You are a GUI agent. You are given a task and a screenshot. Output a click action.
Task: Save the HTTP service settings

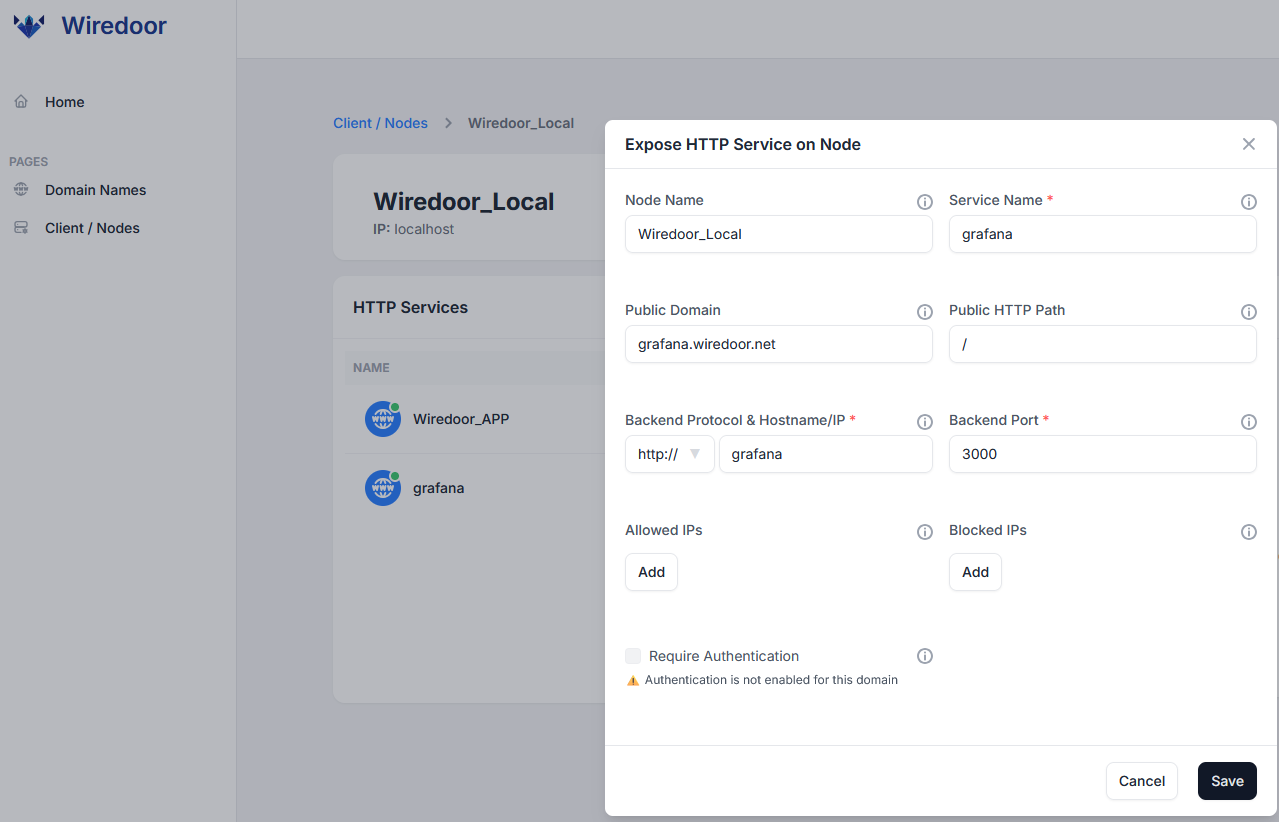1227,781
